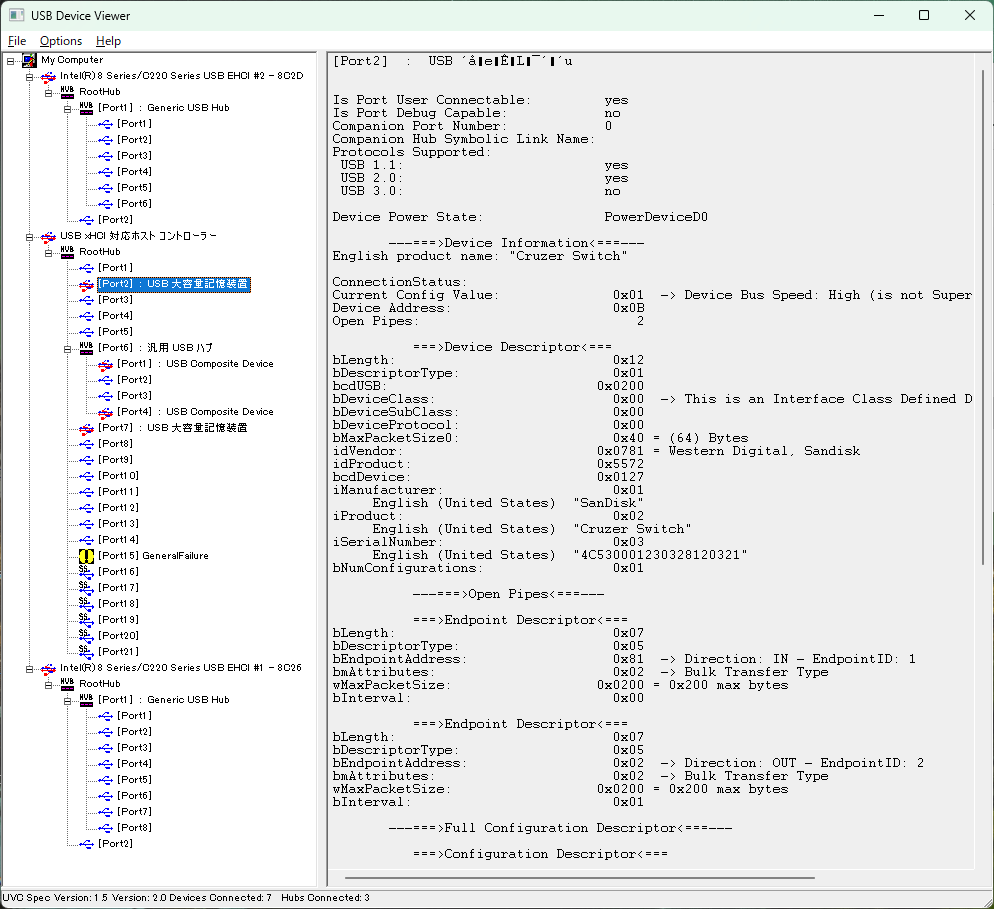This screenshot has height=909, width=994.
Task: Select Port15 GeneralFailure in the tree
Action: (x=153, y=556)
